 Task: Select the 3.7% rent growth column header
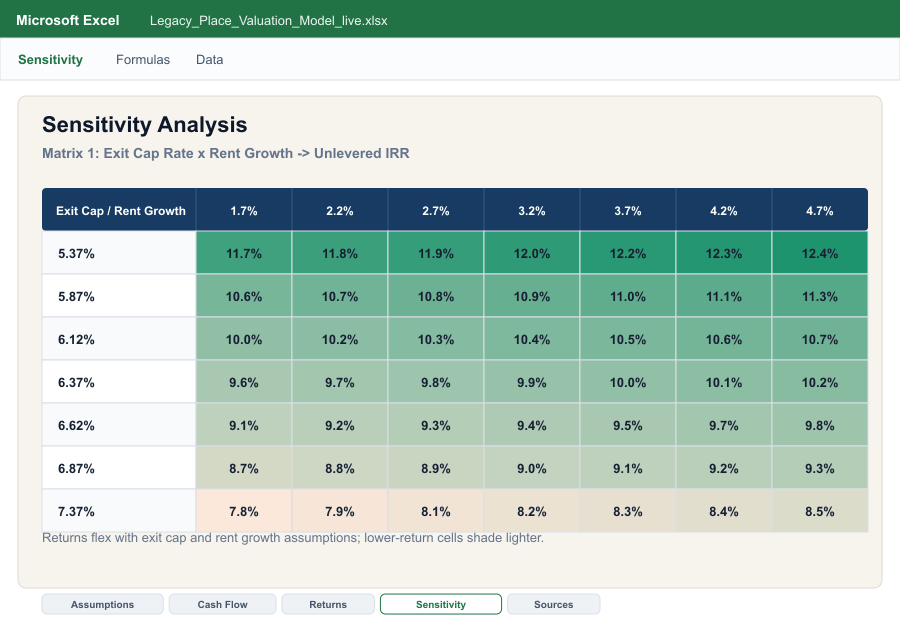pyautogui.click(x=628, y=210)
